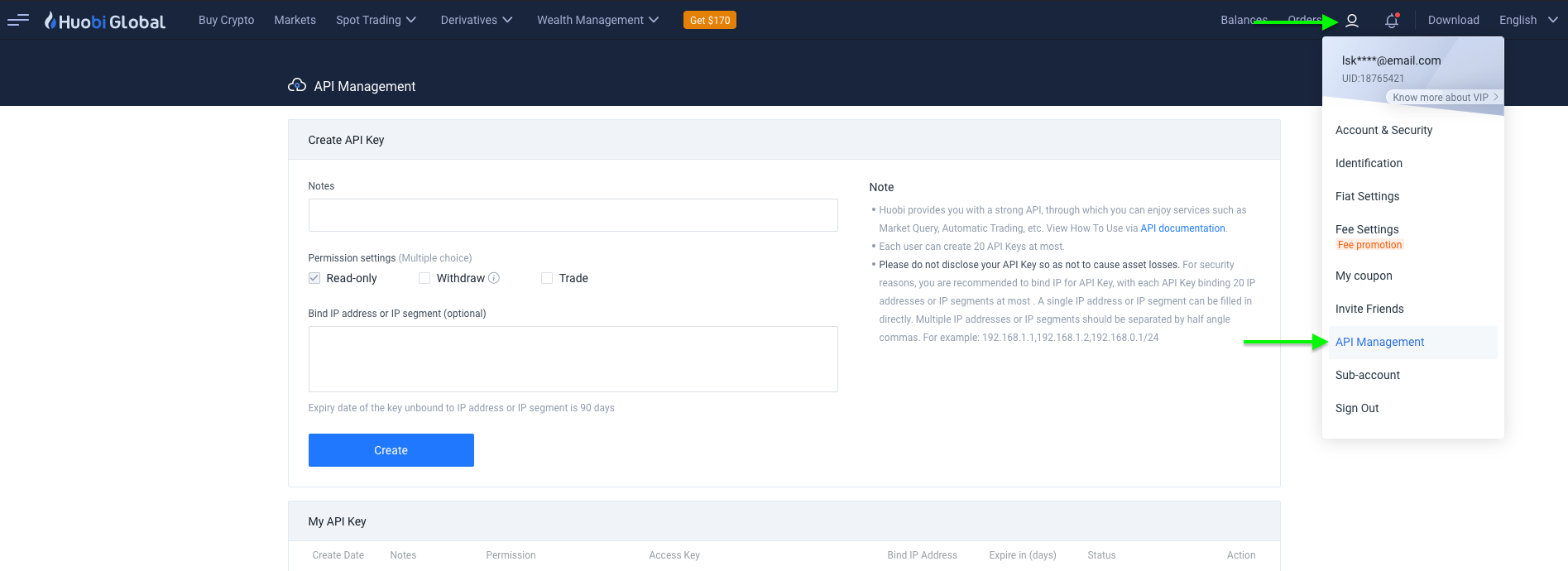Open the user profile icon
Screen dimensions: 1568x571
tap(1352, 21)
